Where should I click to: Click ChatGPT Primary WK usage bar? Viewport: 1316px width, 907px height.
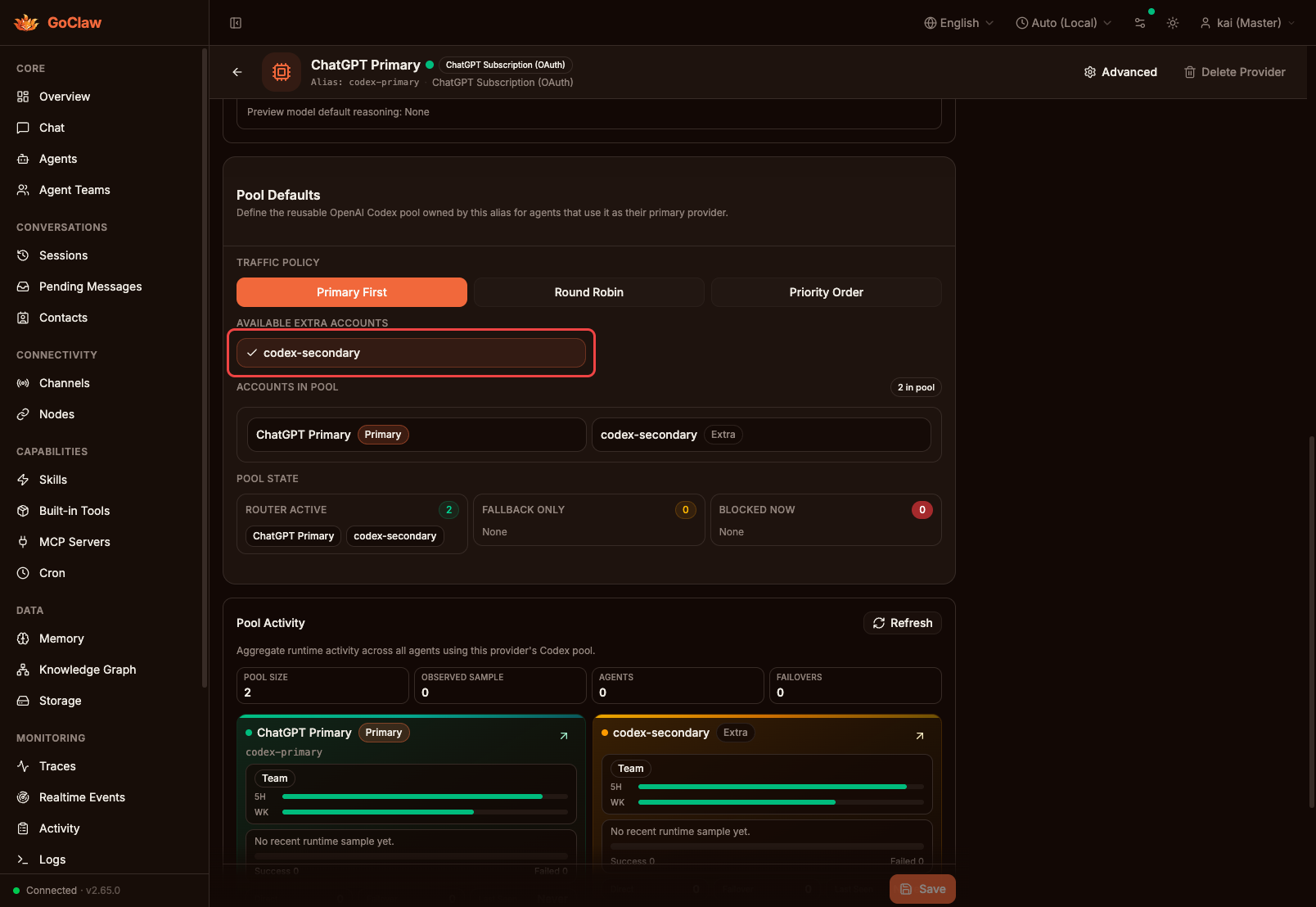tap(425, 812)
